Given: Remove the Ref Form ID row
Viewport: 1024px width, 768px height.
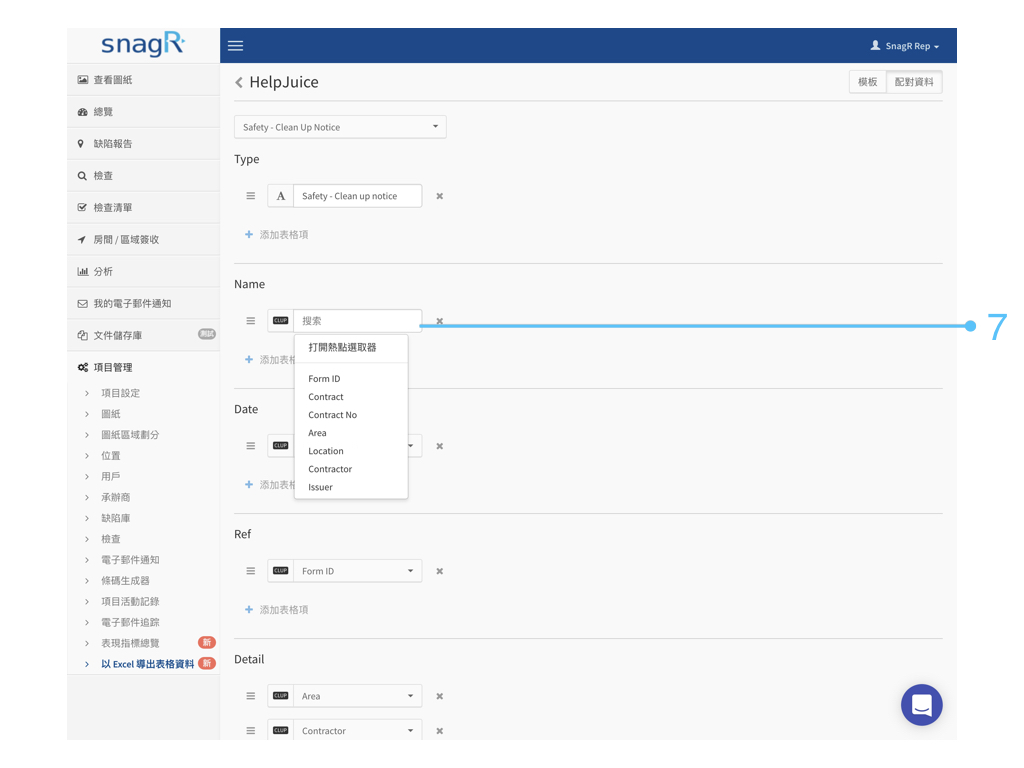Looking at the screenshot, I should coord(440,571).
